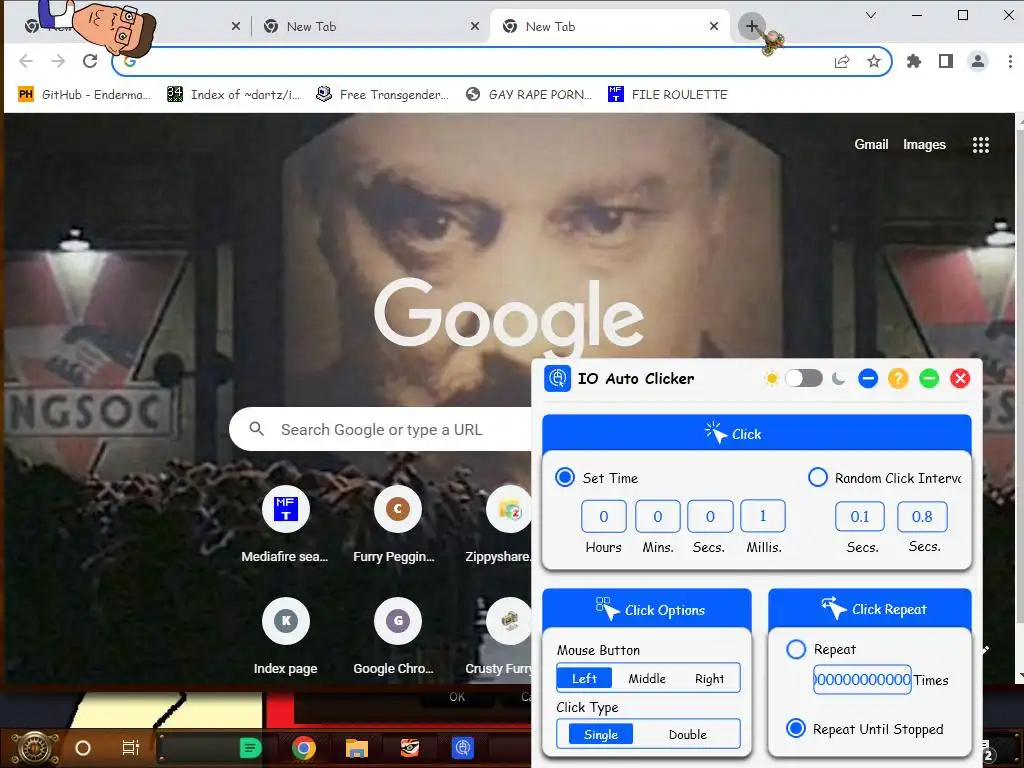Screen dimensions: 1024x768
Task: Set click type to Single
Action: tap(601, 734)
